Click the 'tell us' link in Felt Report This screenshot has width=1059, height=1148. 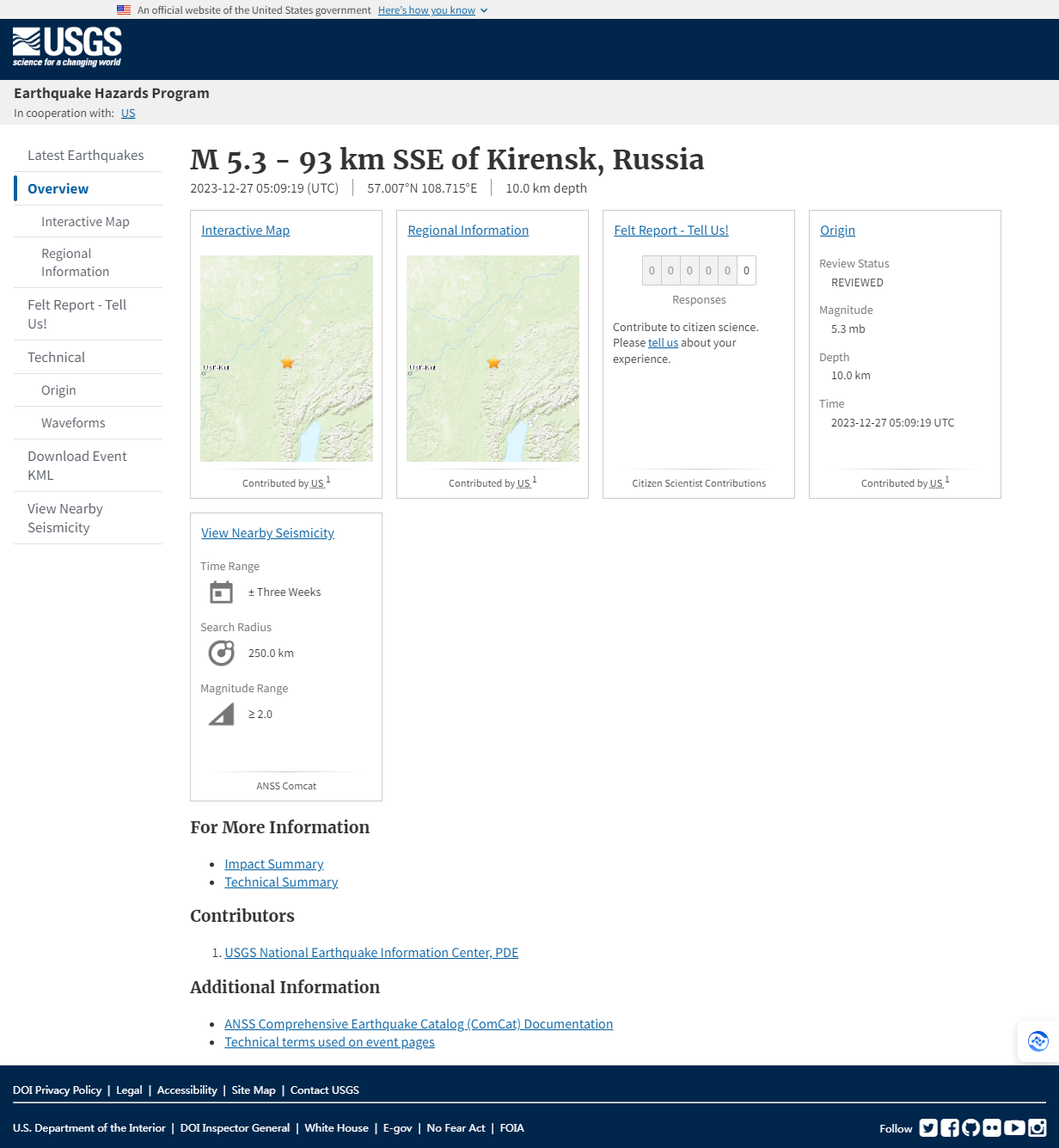click(x=663, y=343)
